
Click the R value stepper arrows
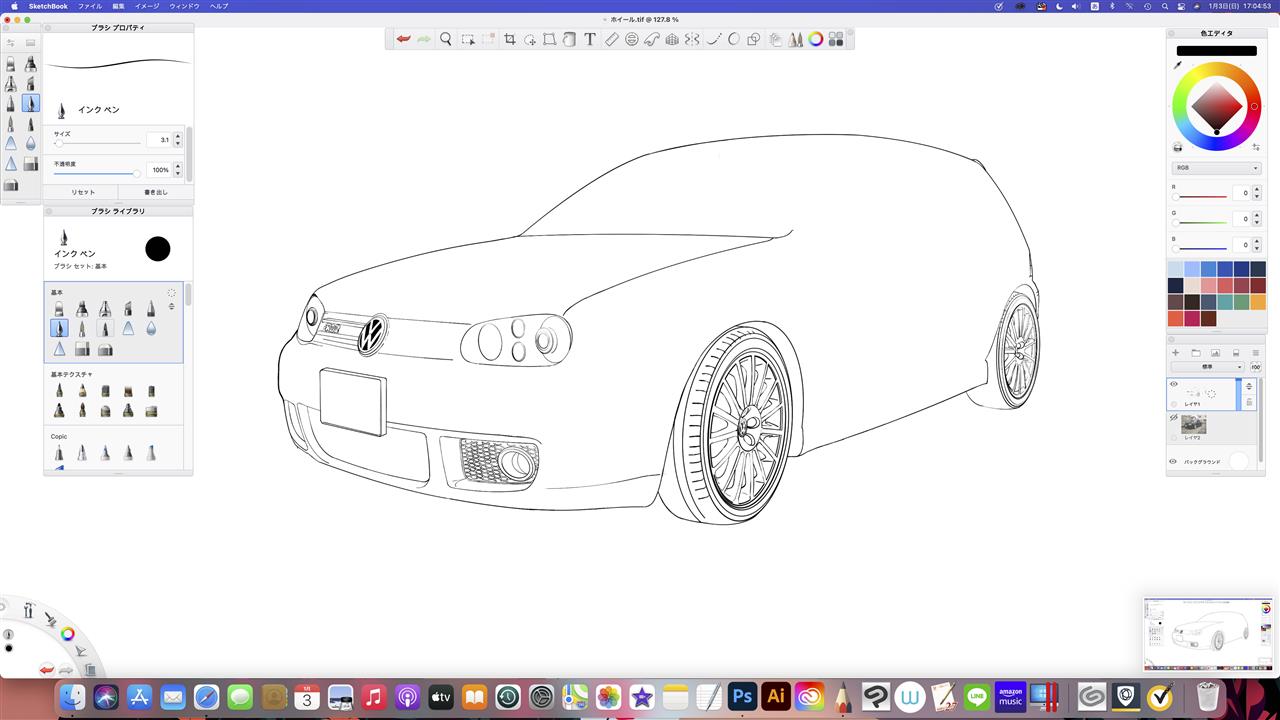click(x=1257, y=193)
